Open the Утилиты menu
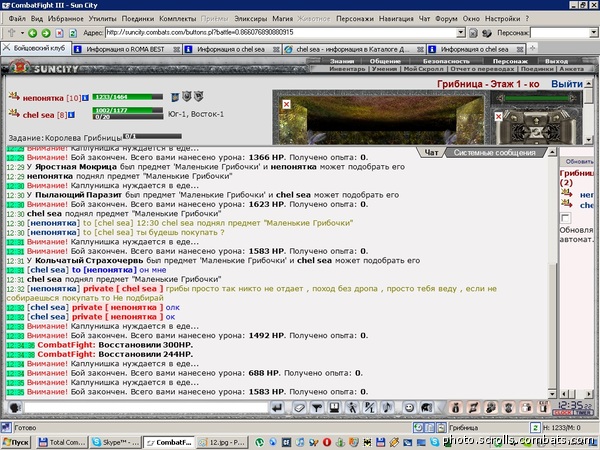The width and height of the screenshot is (600, 450). tap(103, 18)
